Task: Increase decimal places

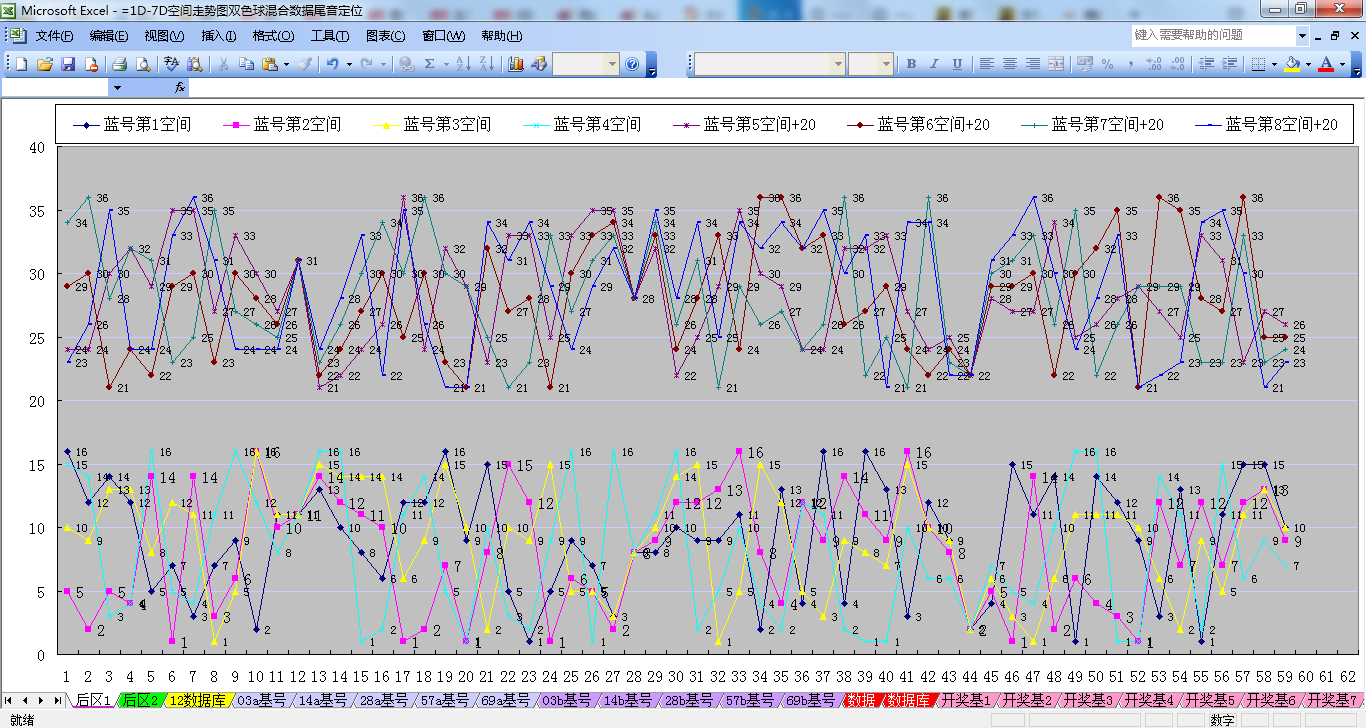Action: click(x=1153, y=64)
